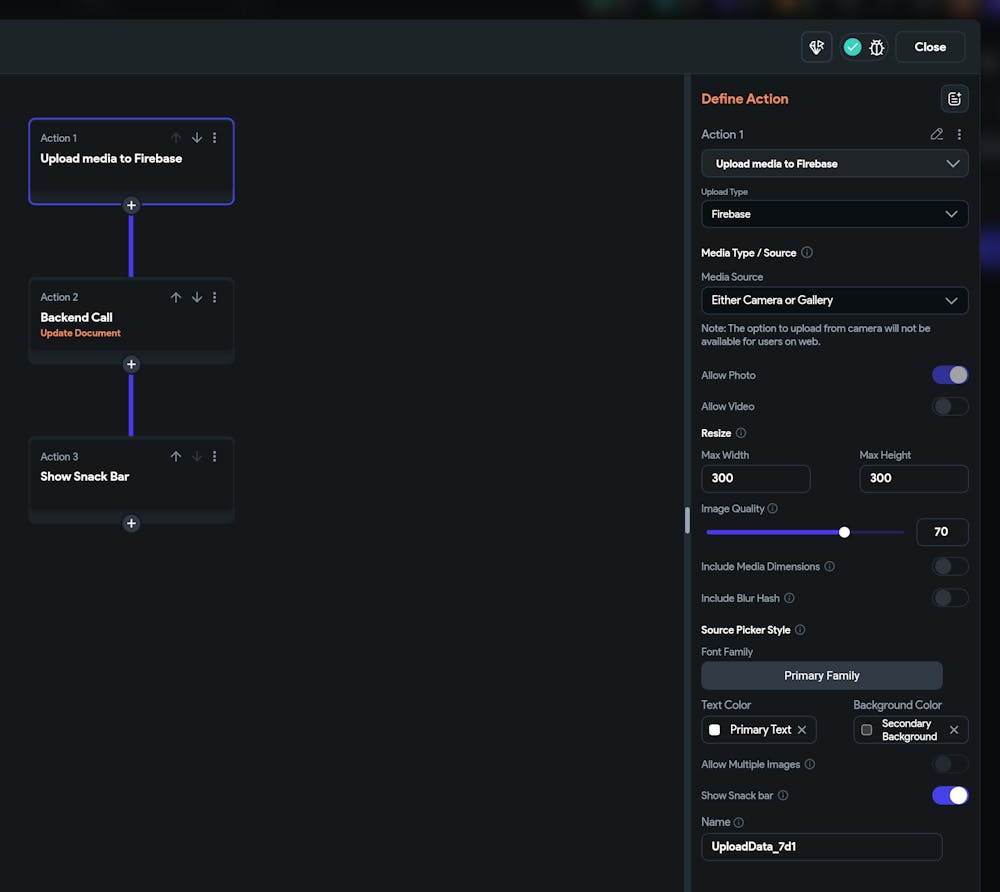The height and width of the screenshot is (892, 1000).
Task: Click the Image Quality slider handle
Action: pos(844,532)
